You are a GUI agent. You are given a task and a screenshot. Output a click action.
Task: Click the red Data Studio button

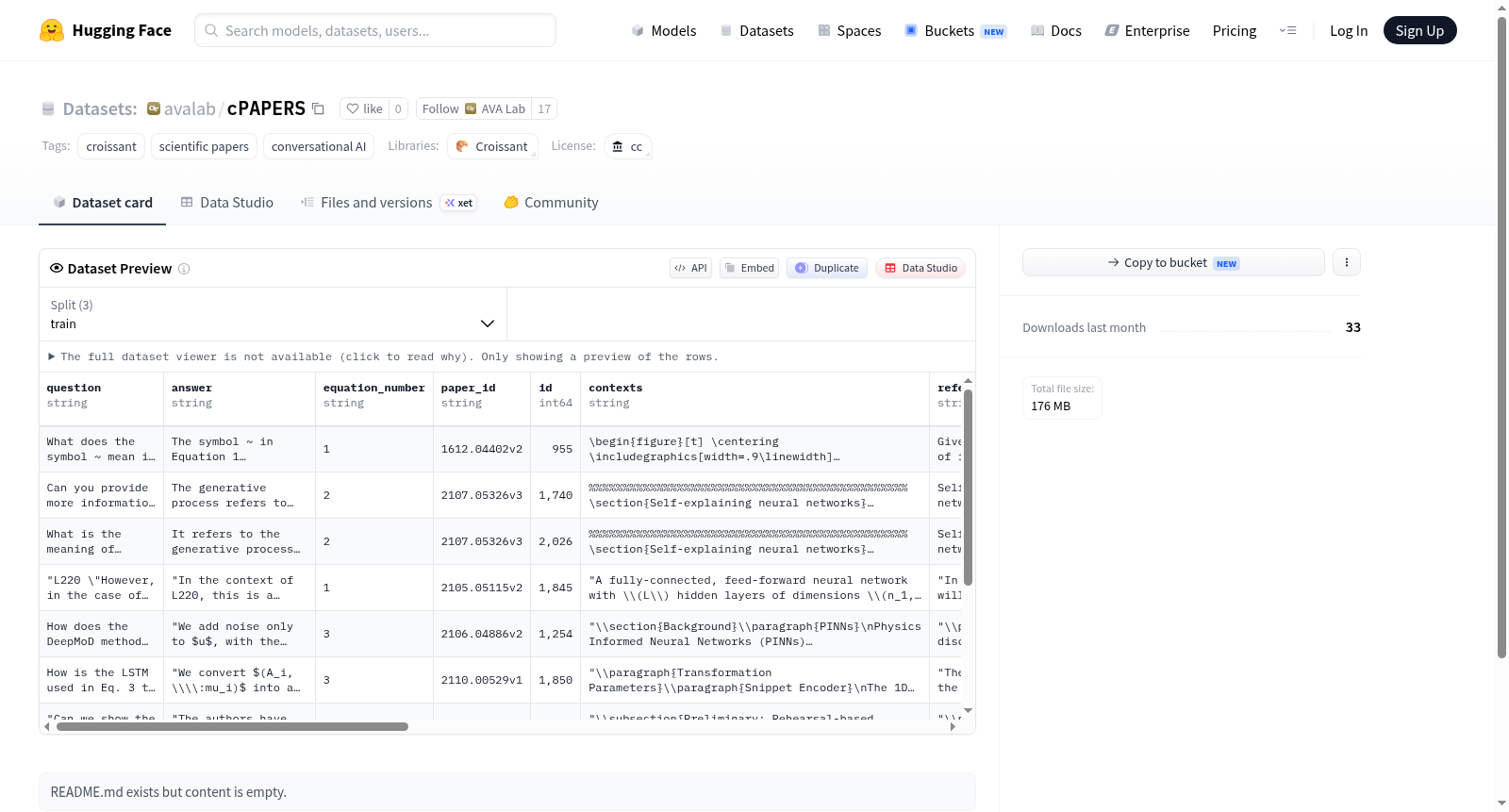coord(920,268)
